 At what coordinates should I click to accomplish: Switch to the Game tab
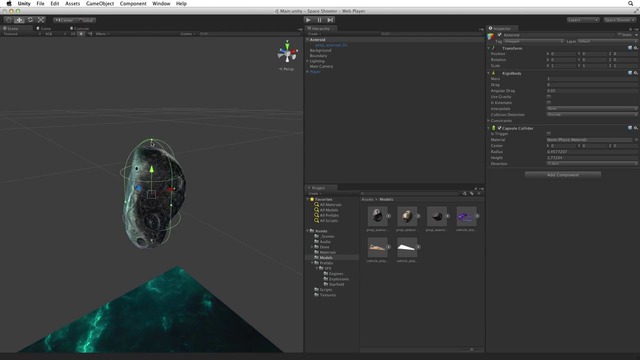coord(44,29)
